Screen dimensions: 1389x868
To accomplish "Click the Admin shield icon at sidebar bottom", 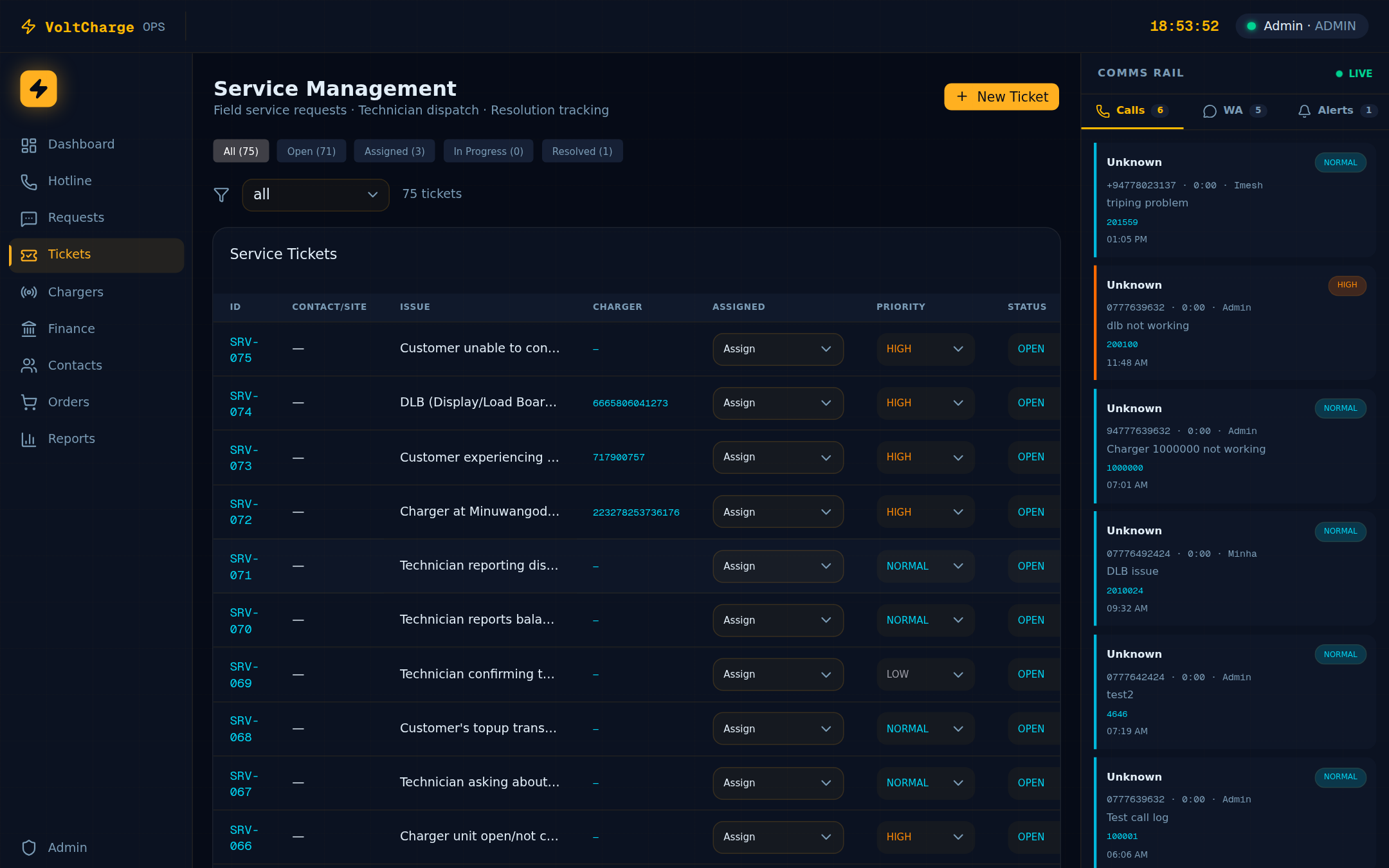I will pos(28,848).
